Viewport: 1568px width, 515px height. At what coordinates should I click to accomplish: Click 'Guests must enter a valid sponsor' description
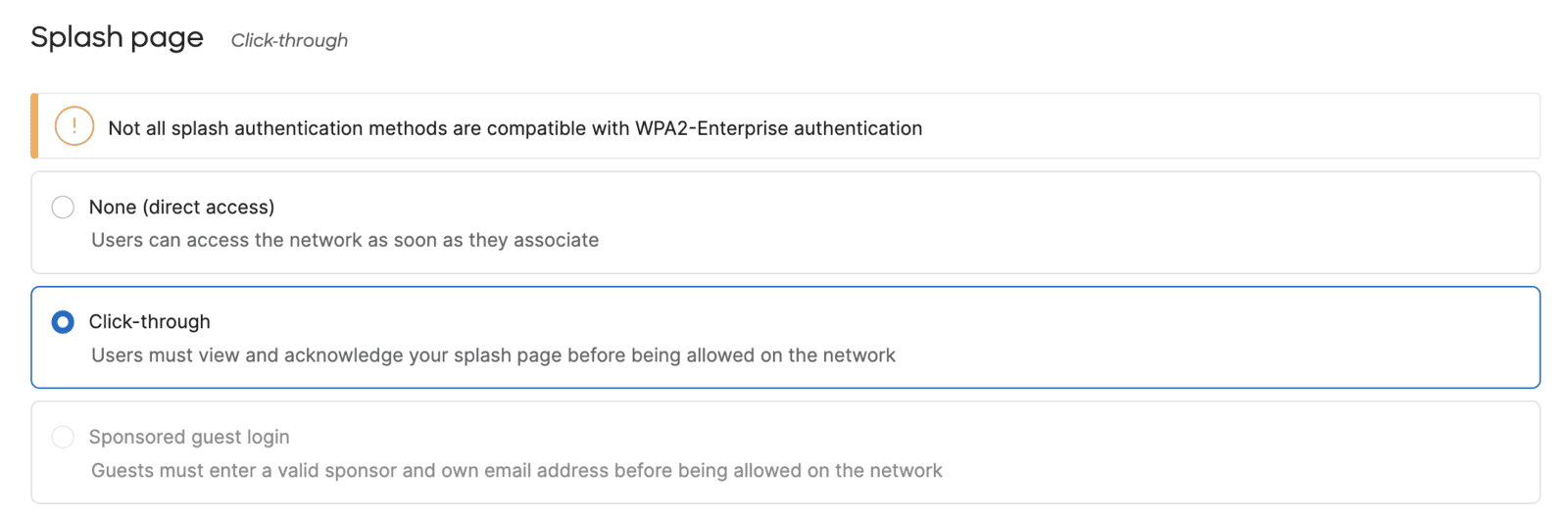pyautogui.click(x=516, y=471)
